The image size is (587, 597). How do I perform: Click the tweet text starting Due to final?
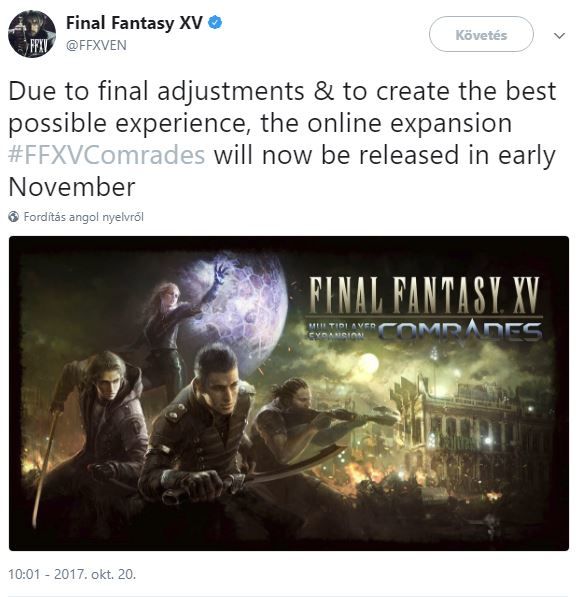click(x=282, y=139)
